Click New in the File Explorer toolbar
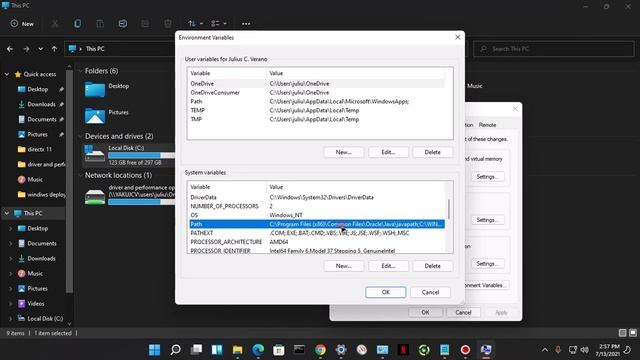640x360 pixels. 22,24
